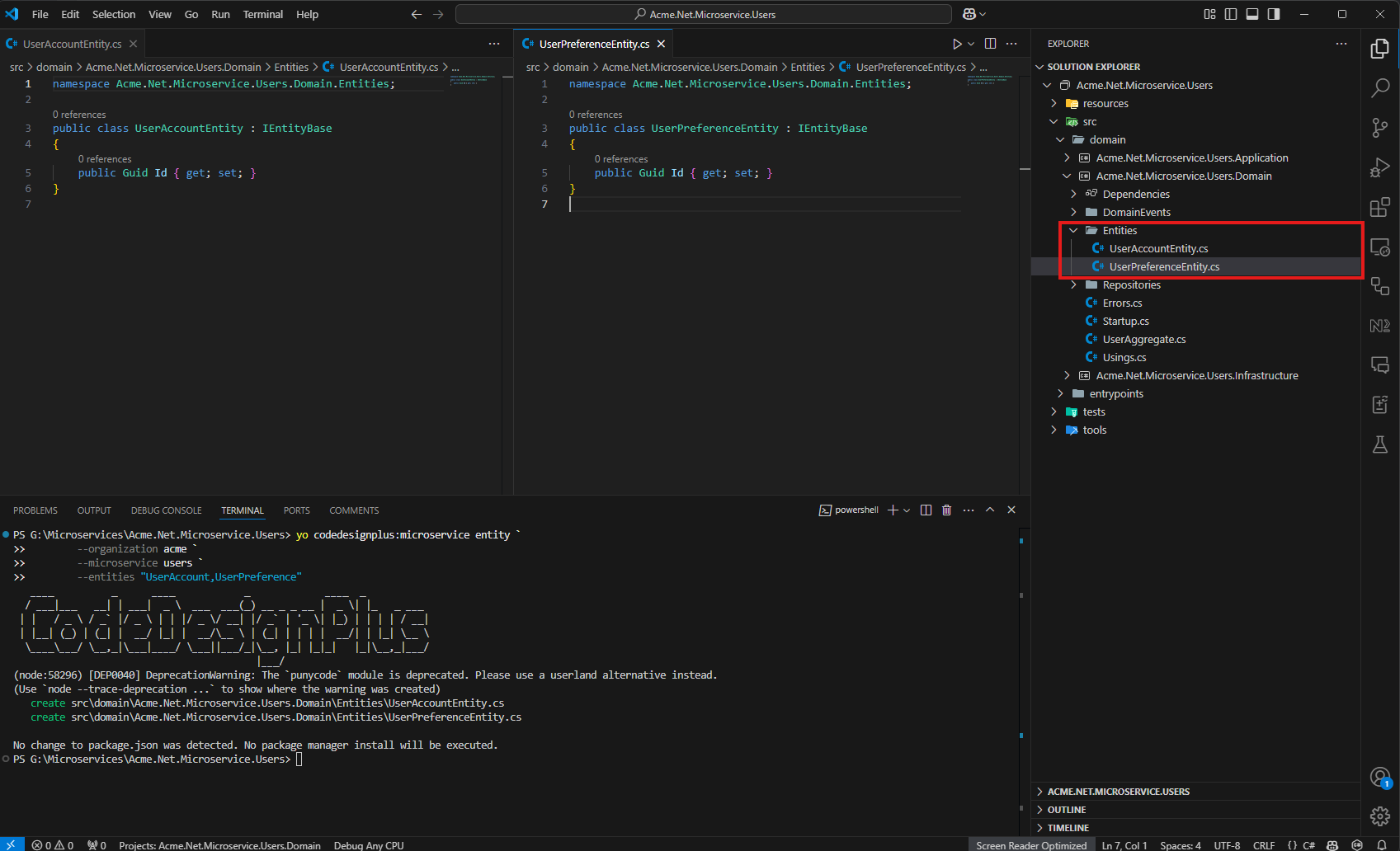The image size is (1400, 851).
Task: Open the Manage gear icon
Action: pos(1379,816)
